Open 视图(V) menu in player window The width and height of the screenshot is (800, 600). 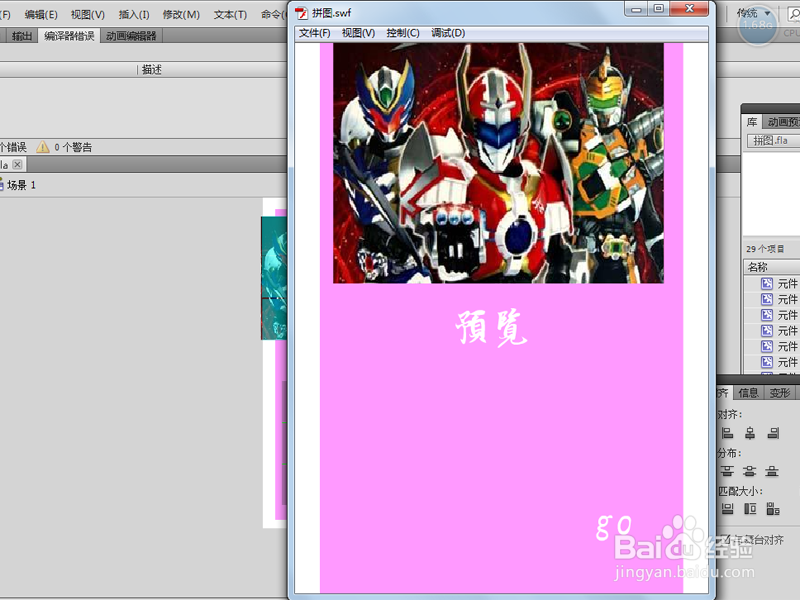[358, 33]
